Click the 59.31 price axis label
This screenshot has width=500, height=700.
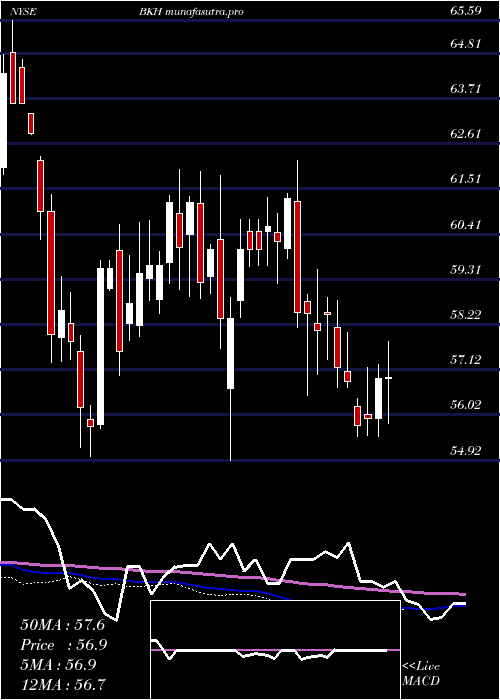(466, 270)
